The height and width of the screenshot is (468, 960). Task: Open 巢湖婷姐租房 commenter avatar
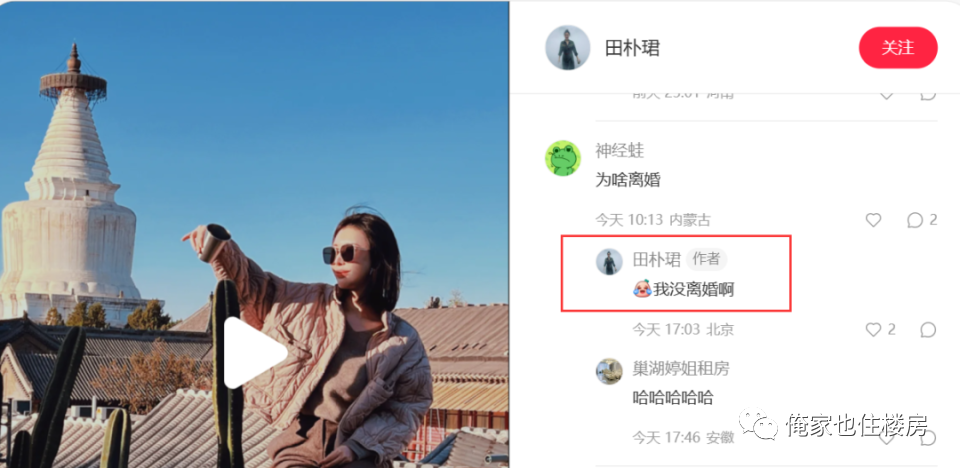609,371
